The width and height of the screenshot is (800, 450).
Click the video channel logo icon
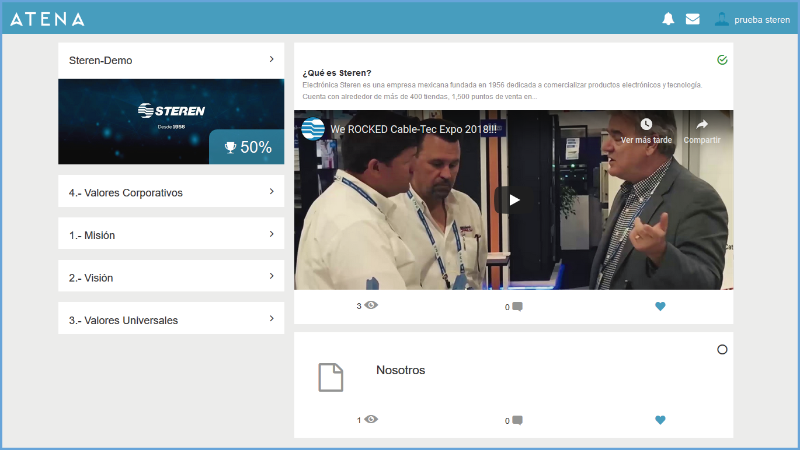[x=313, y=129]
